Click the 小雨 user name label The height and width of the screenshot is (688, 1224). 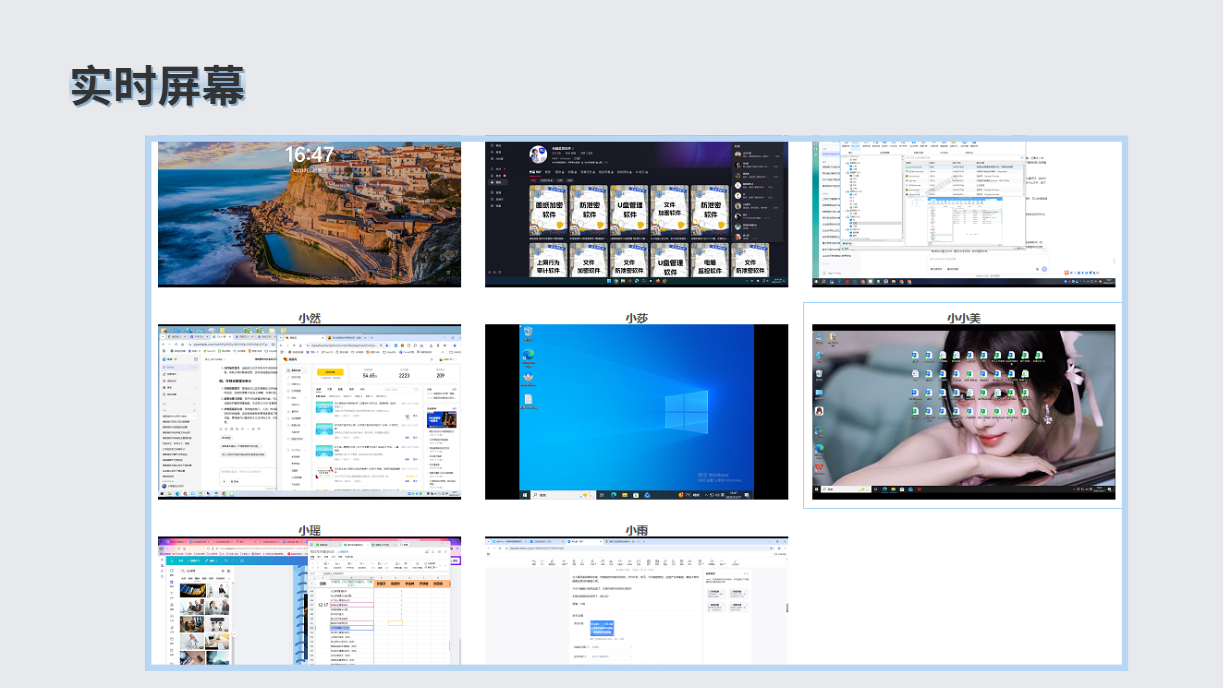637,530
